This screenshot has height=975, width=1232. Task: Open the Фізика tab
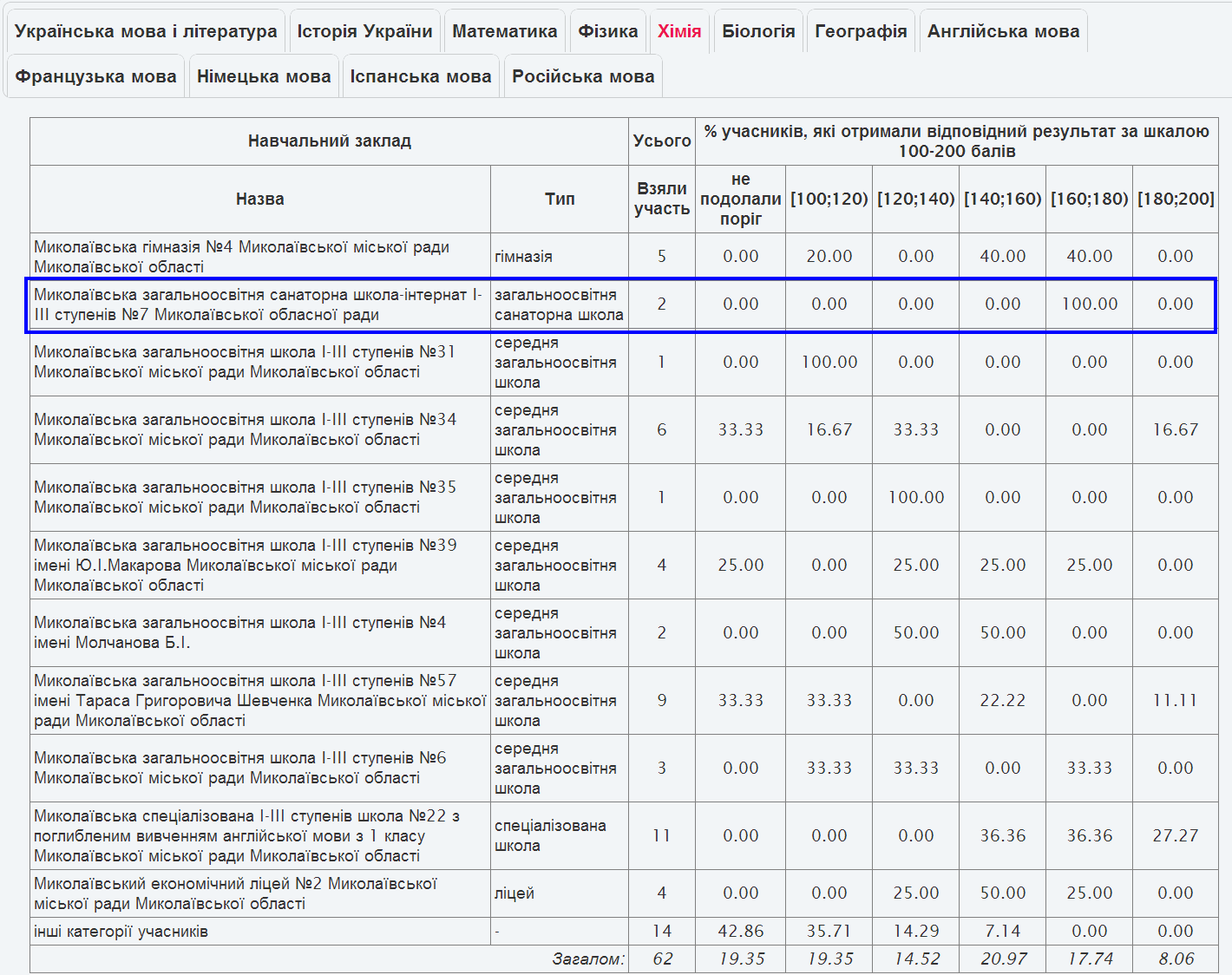[x=608, y=31]
